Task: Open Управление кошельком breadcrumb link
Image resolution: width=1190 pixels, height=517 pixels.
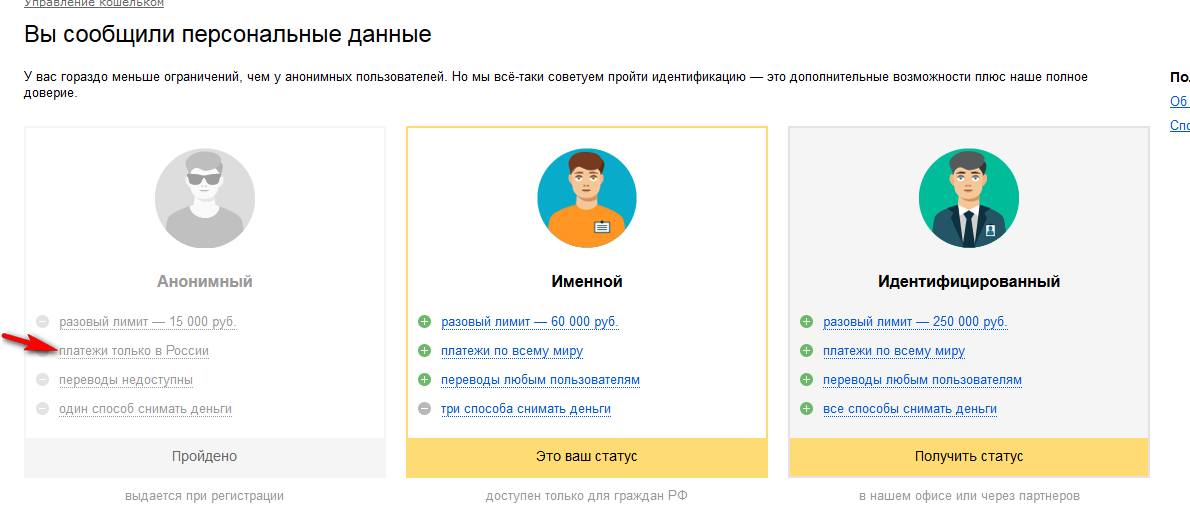Action: [x=94, y=4]
